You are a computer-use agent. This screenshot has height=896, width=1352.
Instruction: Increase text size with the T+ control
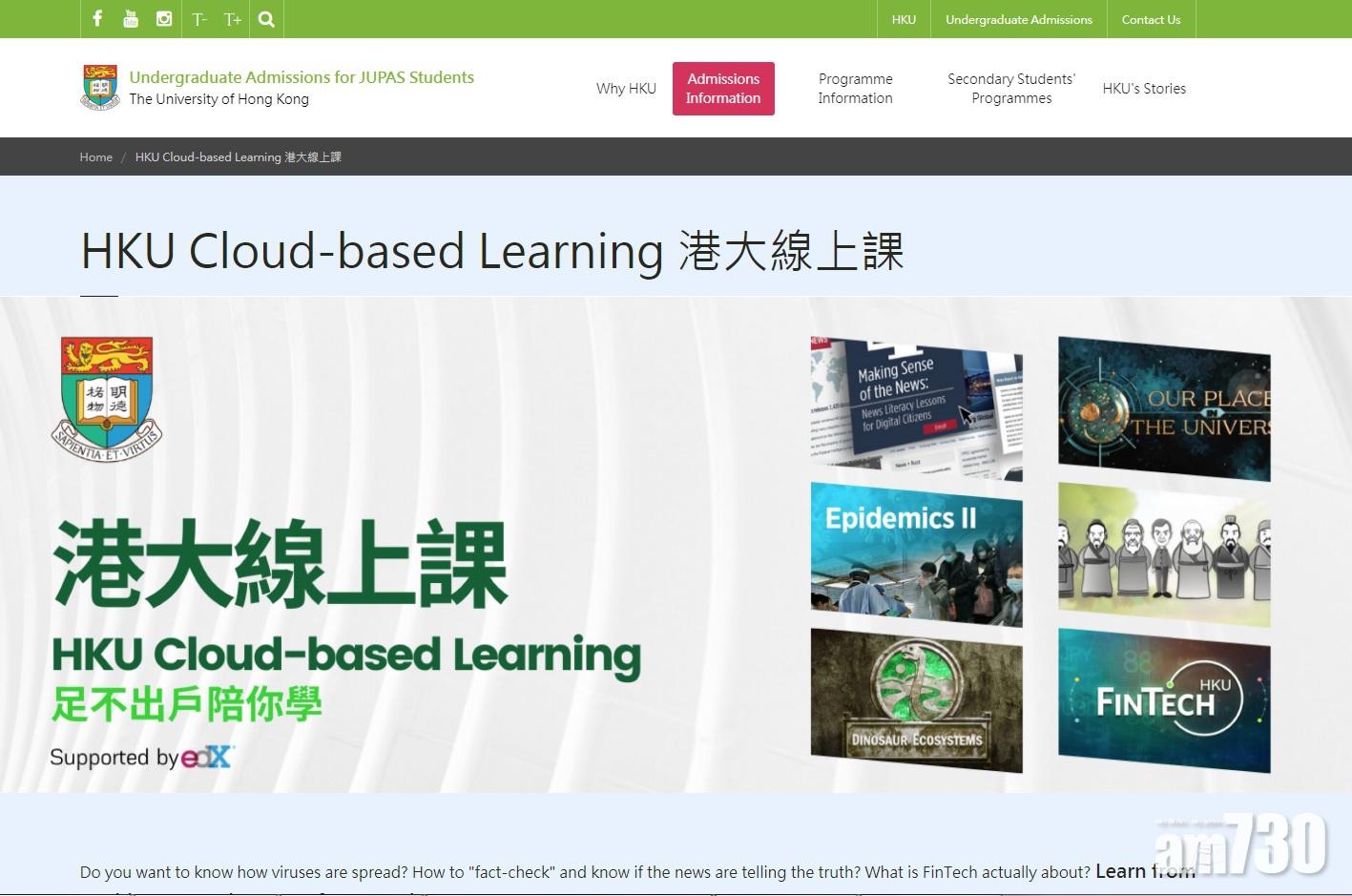(232, 18)
